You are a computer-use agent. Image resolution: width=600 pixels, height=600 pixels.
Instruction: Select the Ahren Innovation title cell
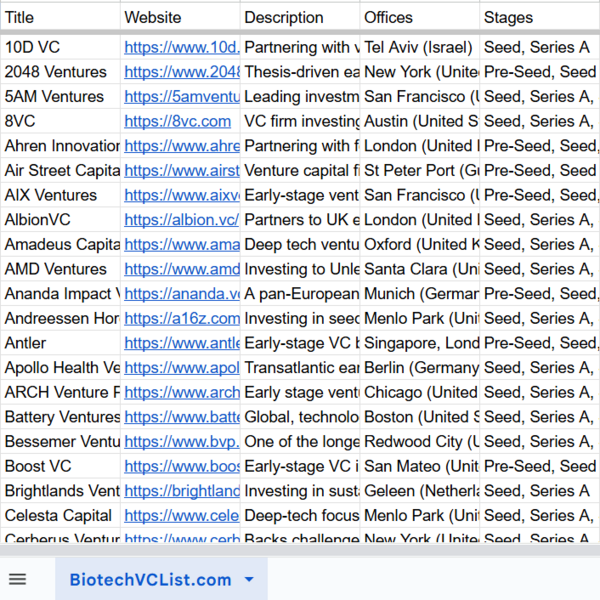(60, 146)
